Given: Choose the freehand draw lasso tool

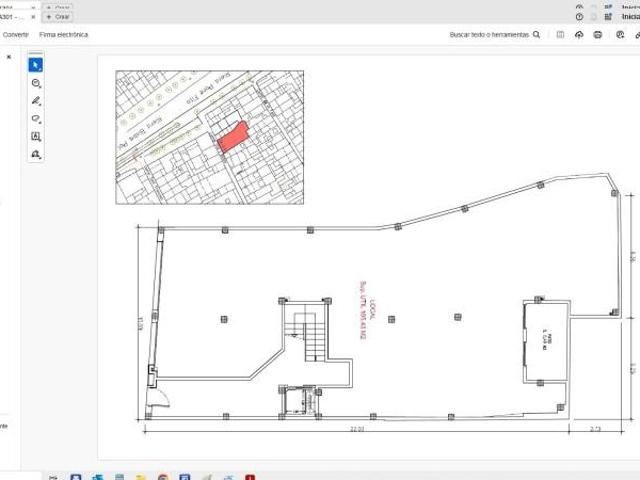Looking at the screenshot, I should (36, 119).
